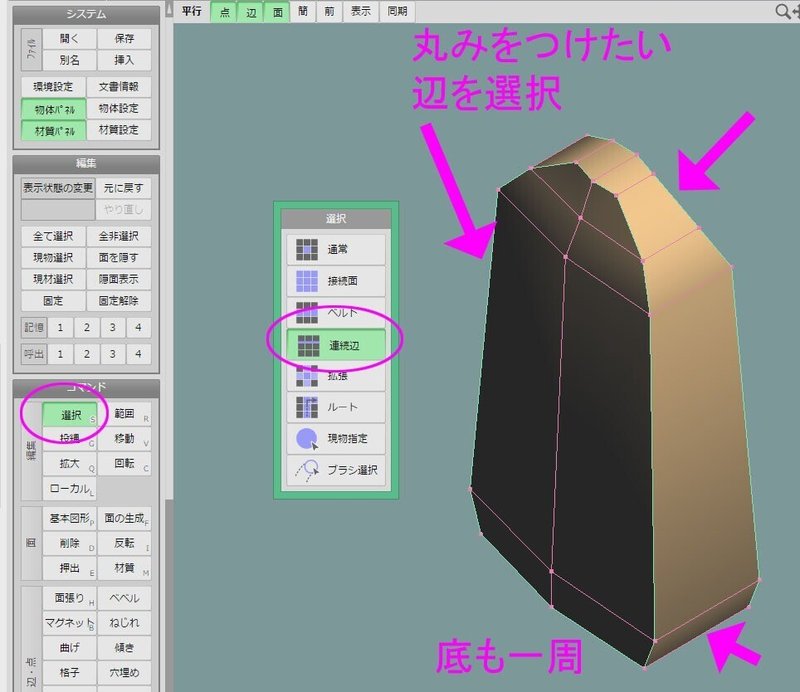Activate the 拡大 scale command

[x=70, y=464]
